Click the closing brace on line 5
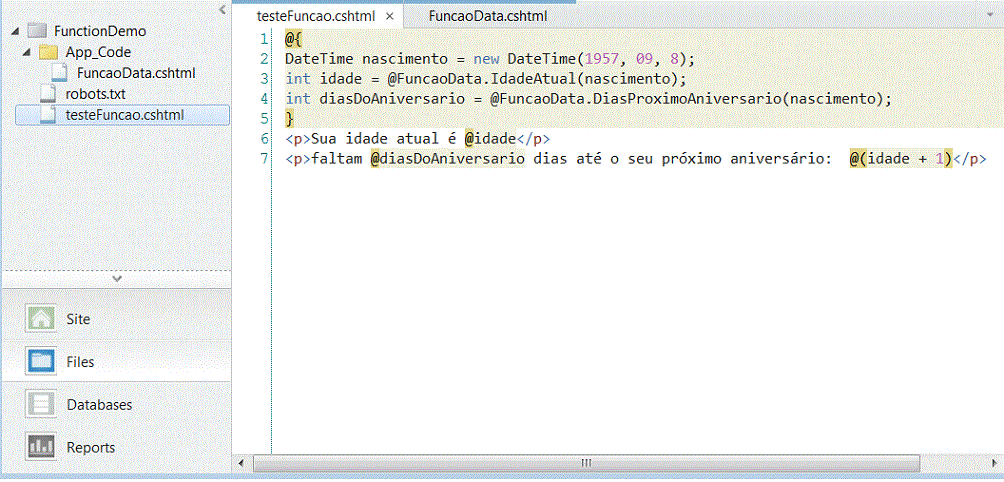 (x=289, y=118)
